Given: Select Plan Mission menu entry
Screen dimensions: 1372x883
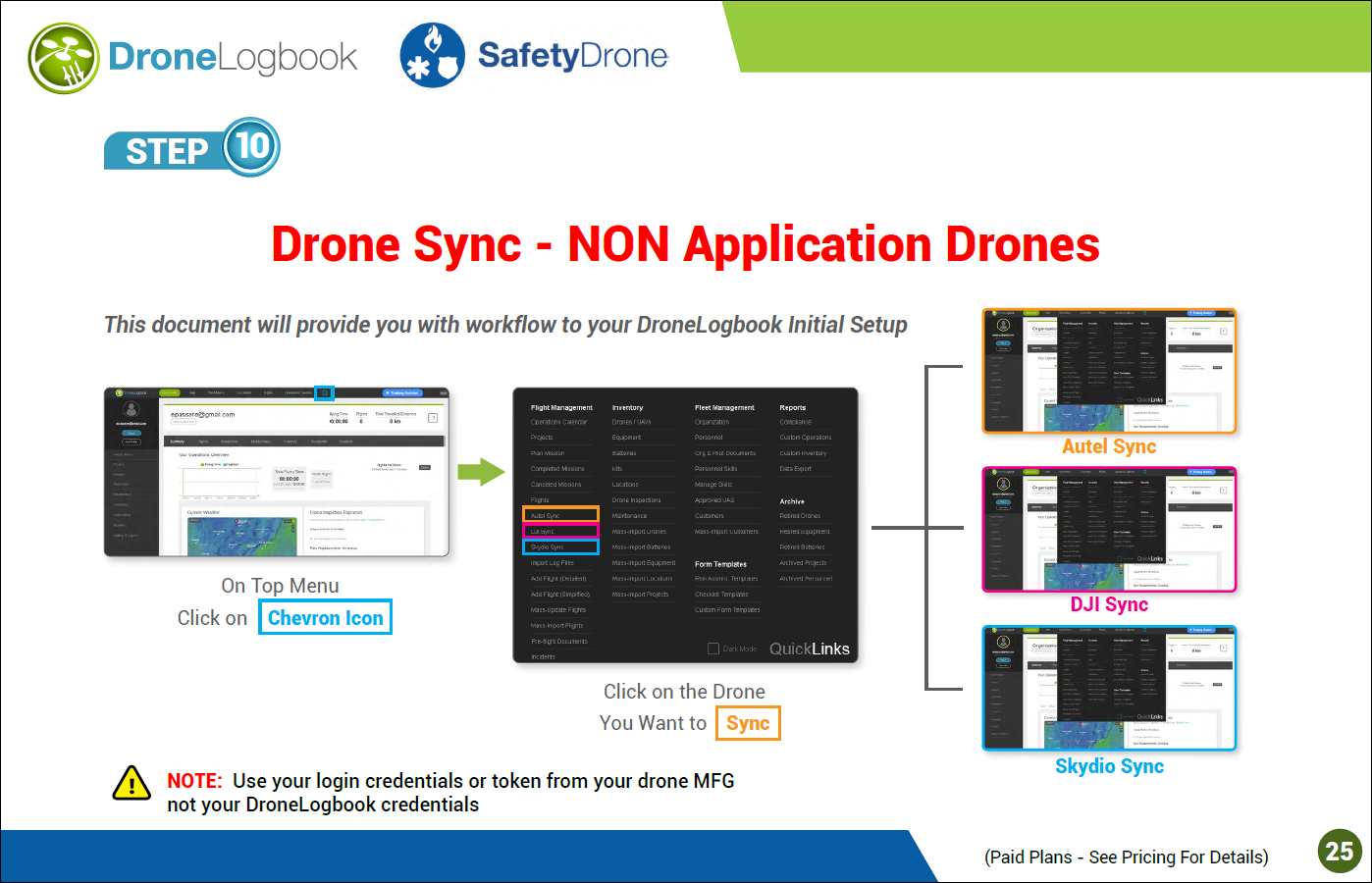Looking at the screenshot, I should (548, 453).
